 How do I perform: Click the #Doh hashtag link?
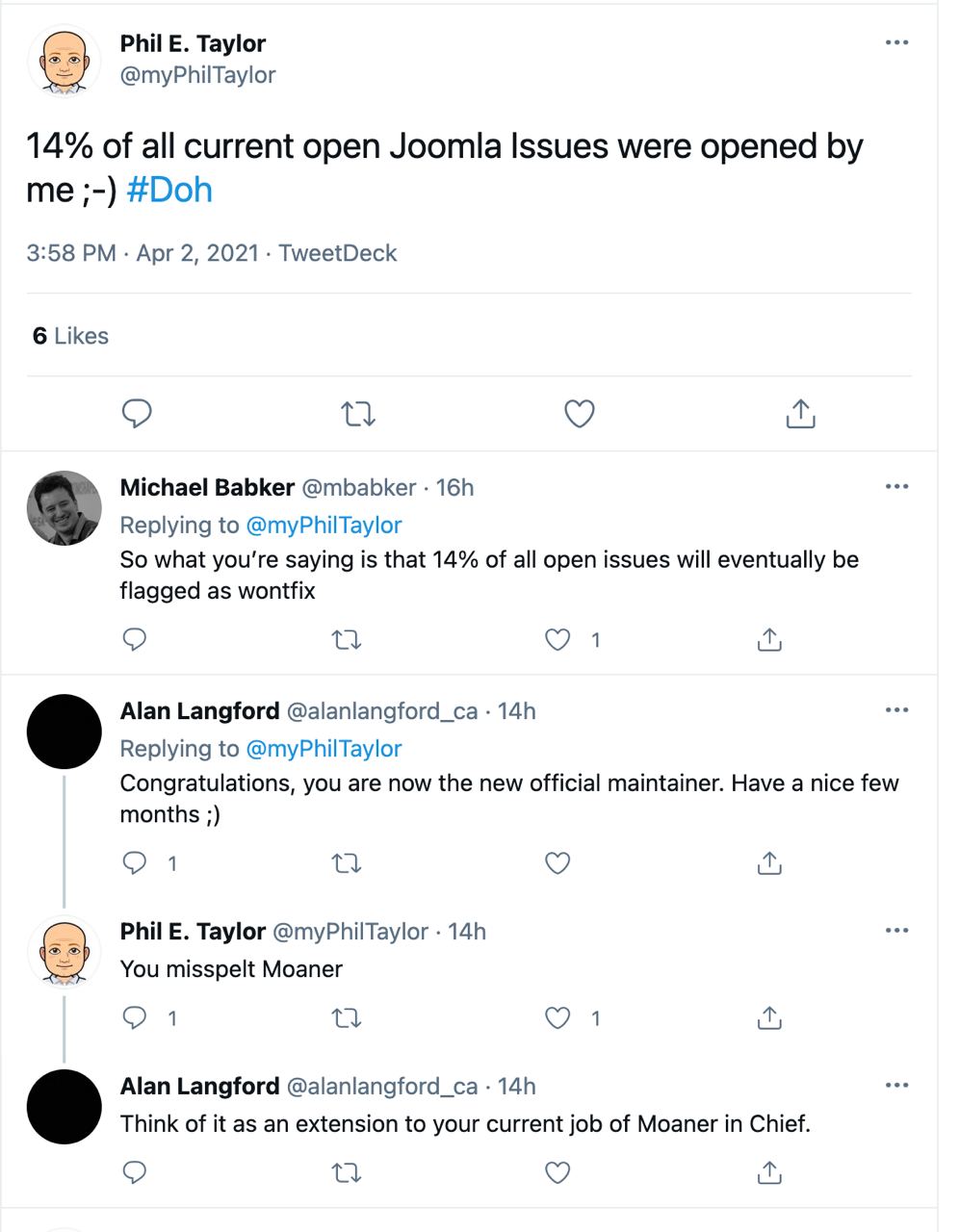tap(169, 190)
